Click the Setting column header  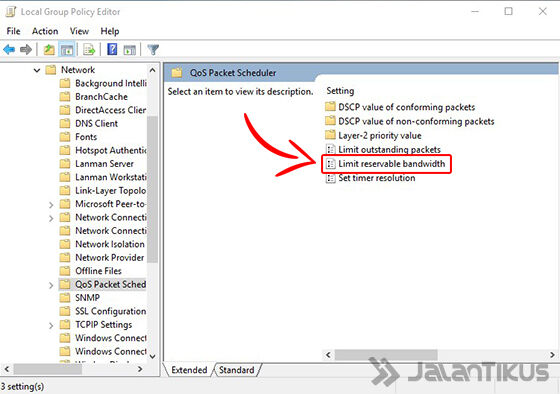tap(340, 91)
